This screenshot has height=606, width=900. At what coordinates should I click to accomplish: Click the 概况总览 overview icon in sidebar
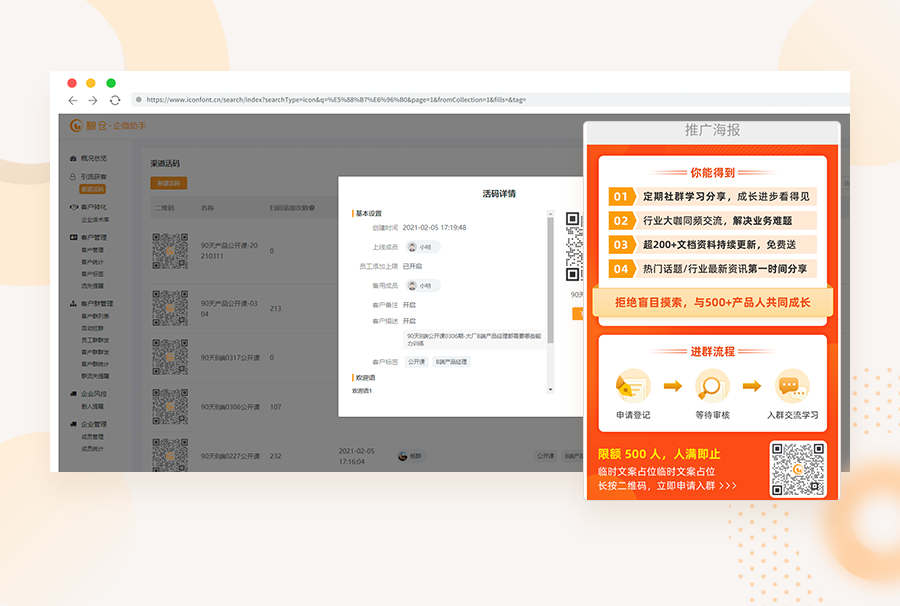coord(71,157)
